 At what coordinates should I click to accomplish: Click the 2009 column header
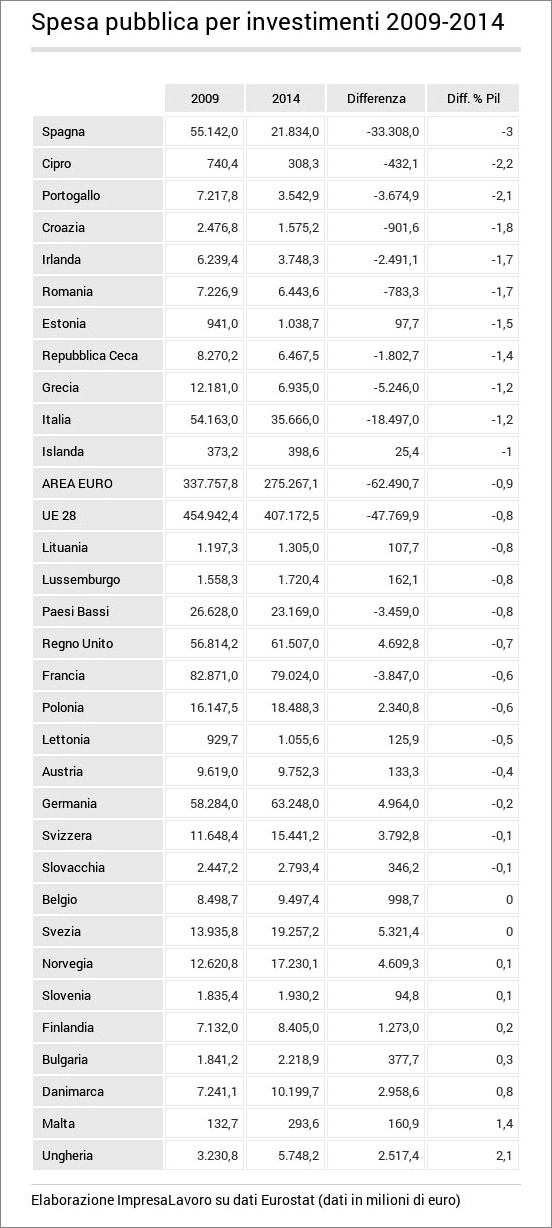tap(204, 99)
